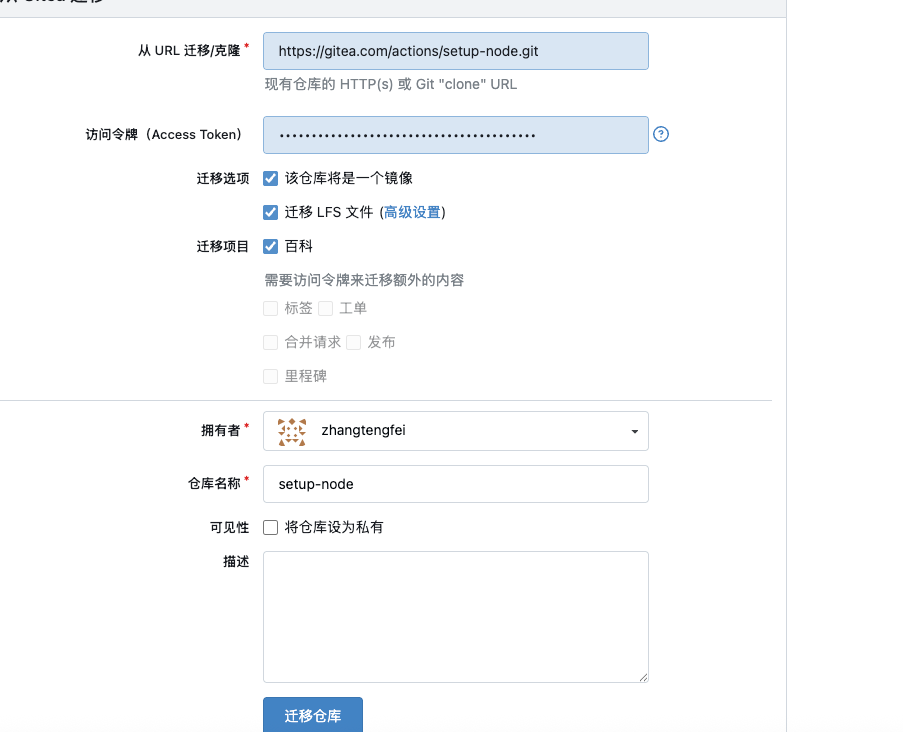Open the 高级设置 advanced settings link
The height and width of the screenshot is (732, 903).
[x=412, y=212]
